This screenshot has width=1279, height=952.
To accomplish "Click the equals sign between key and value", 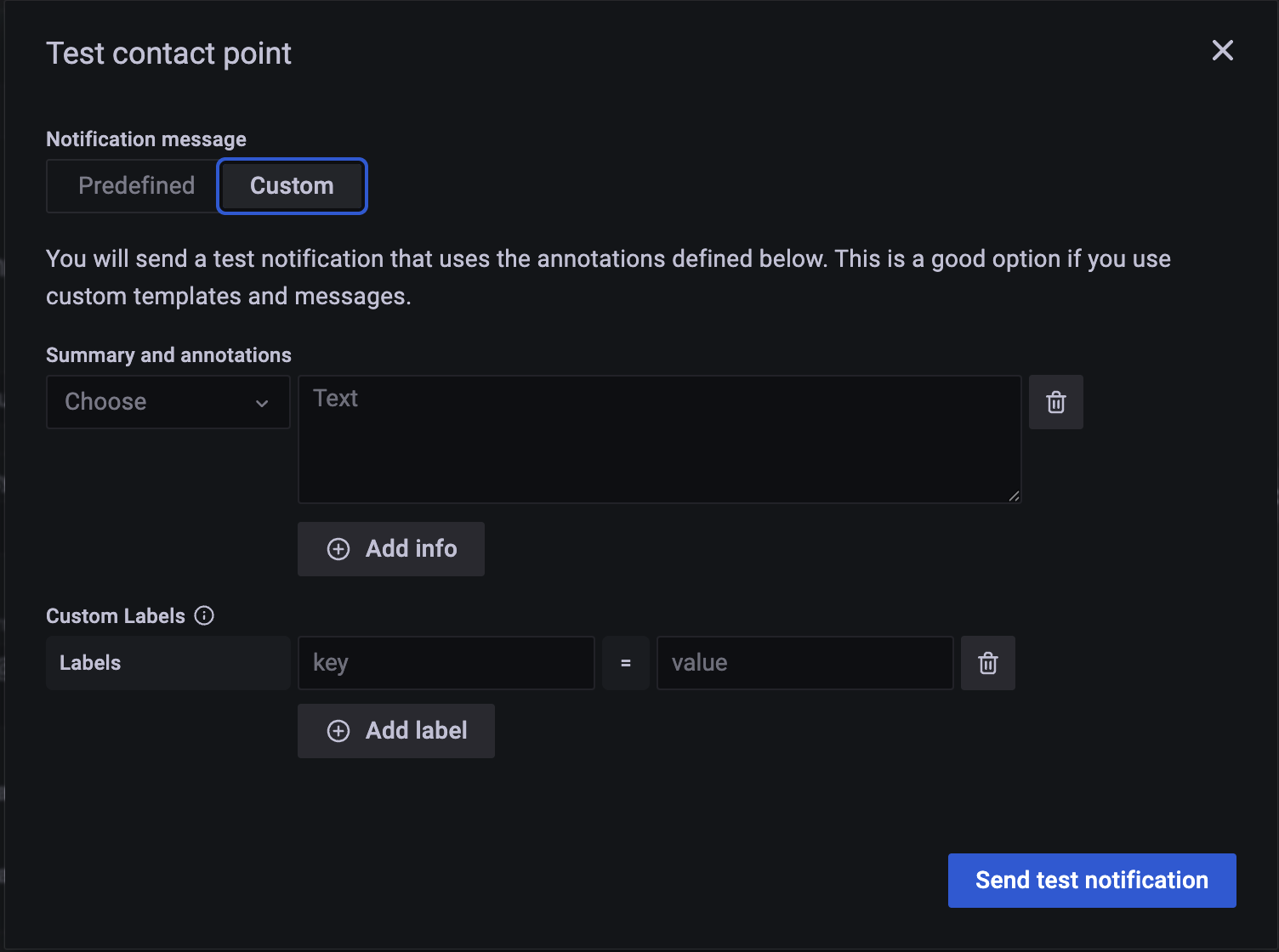I will pos(626,663).
